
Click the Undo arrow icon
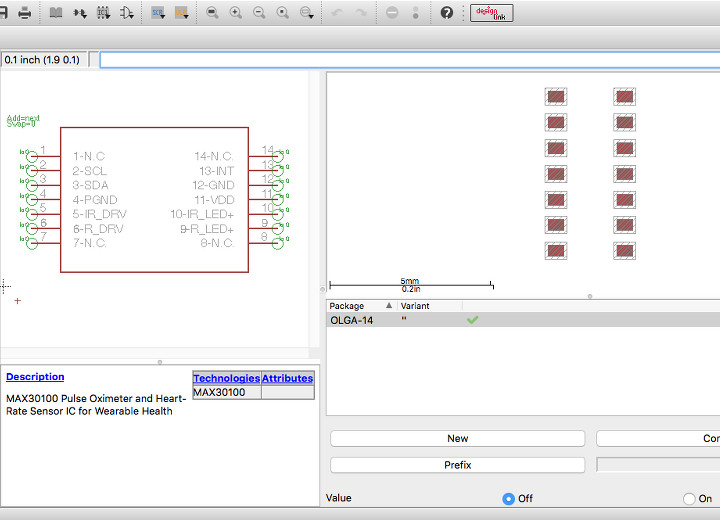[337, 13]
